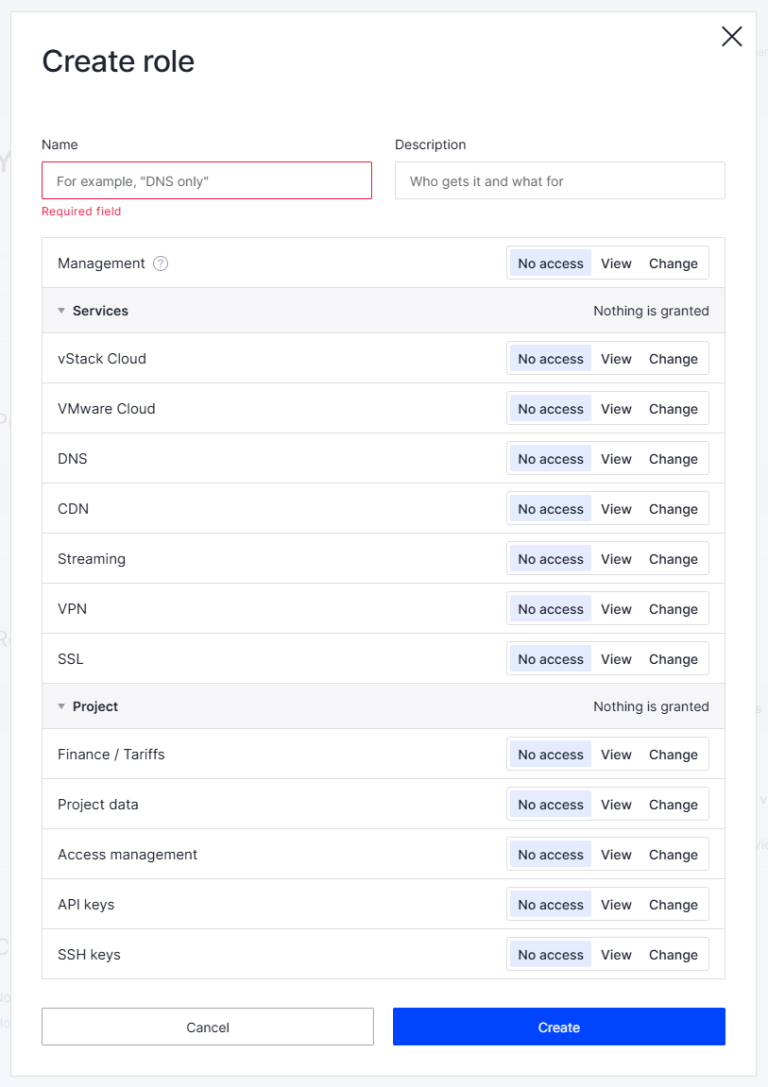
Task: Set Streaming to View
Action: coord(616,559)
